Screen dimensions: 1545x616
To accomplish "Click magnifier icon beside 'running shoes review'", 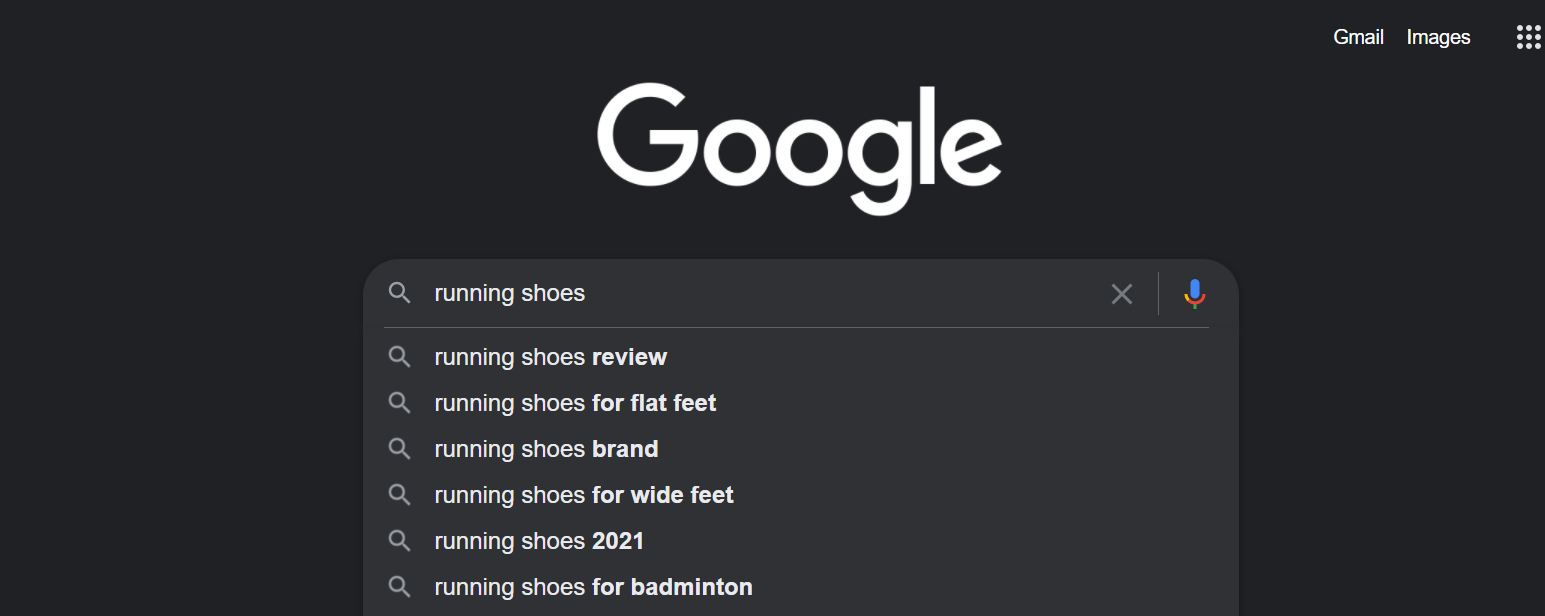I will (x=400, y=357).
